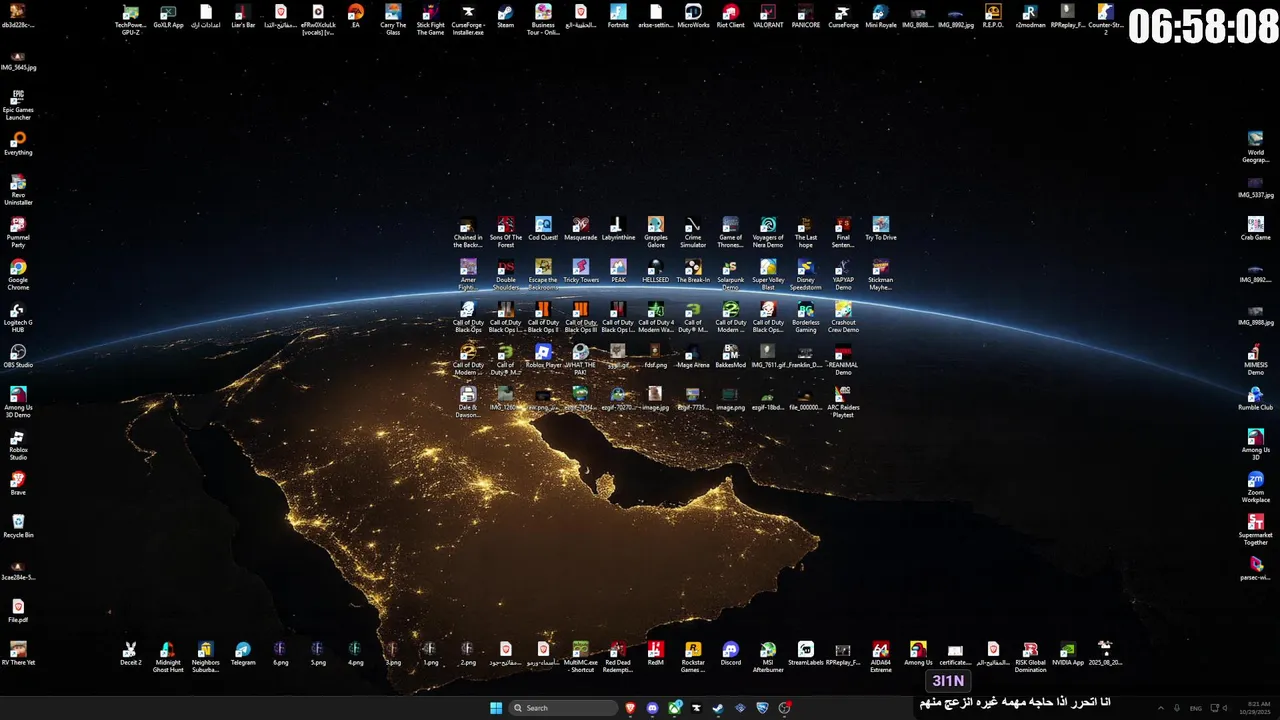Select the Midnight Ghost Hunt icon

pyautogui.click(x=168, y=657)
